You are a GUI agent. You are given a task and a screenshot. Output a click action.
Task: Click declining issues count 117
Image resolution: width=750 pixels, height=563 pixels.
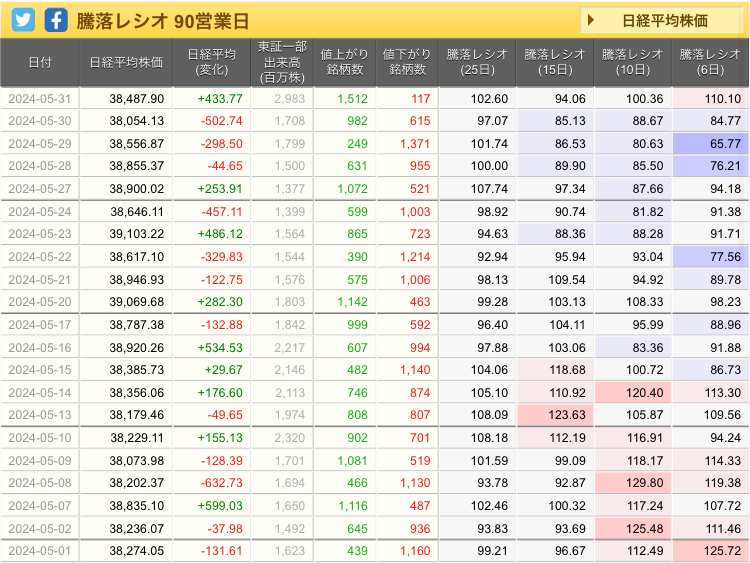421,99
